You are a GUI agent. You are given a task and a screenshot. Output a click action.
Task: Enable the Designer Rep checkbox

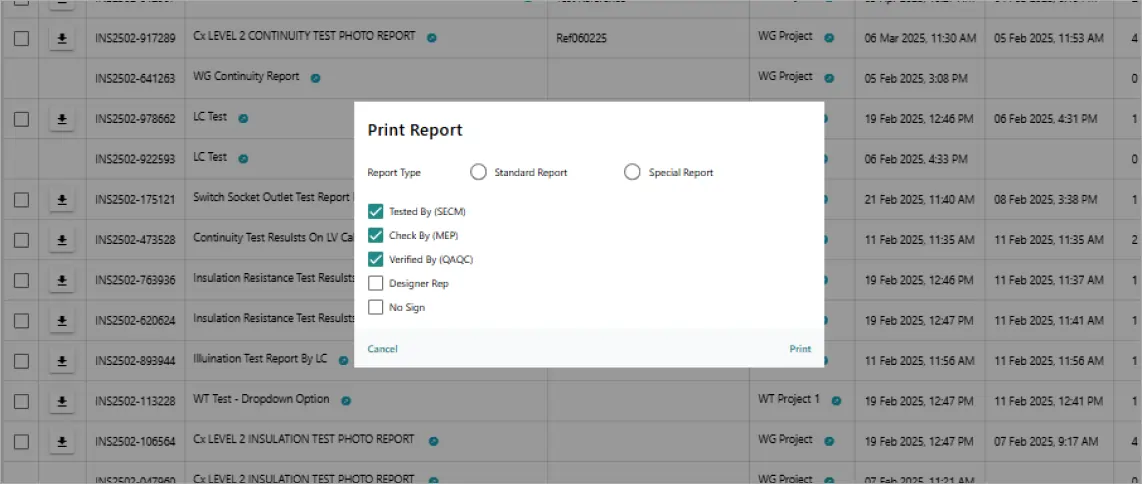(x=376, y=284)
